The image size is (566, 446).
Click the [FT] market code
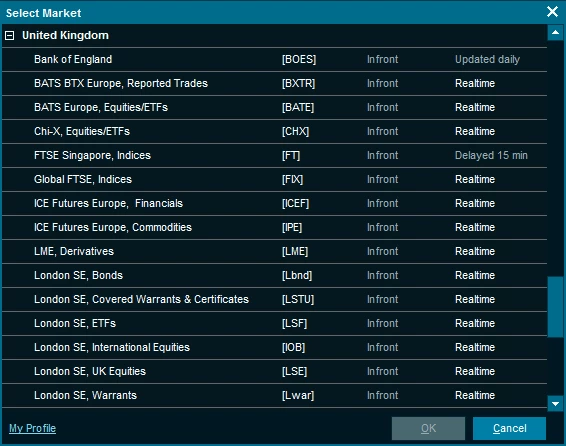(x=291, y=156)
